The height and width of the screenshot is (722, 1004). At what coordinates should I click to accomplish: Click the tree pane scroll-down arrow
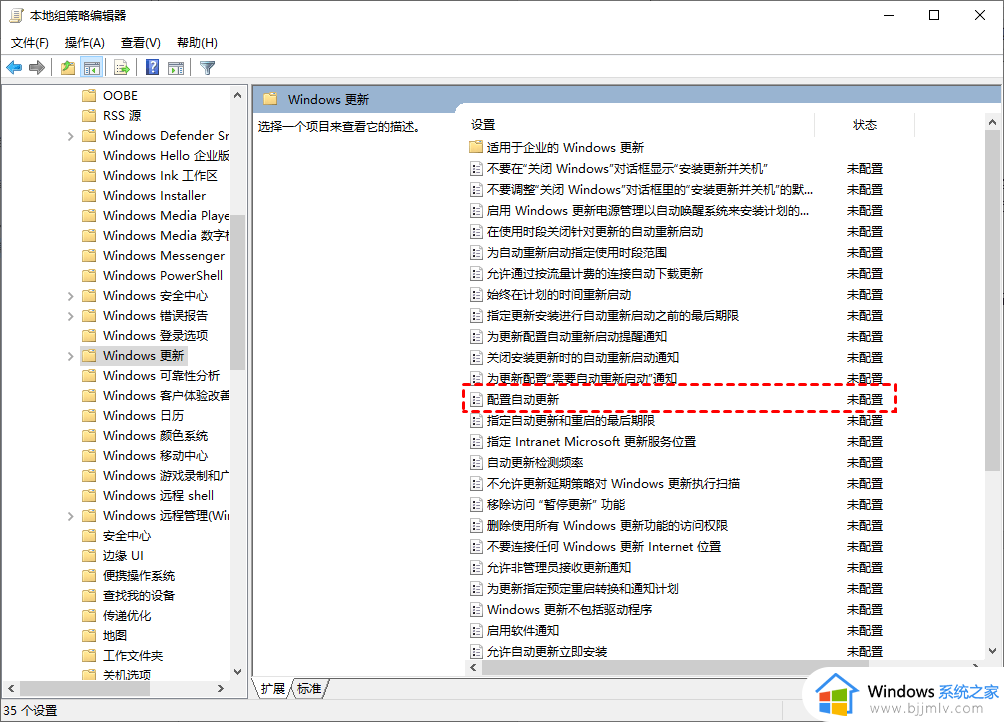tap(238, 672)
